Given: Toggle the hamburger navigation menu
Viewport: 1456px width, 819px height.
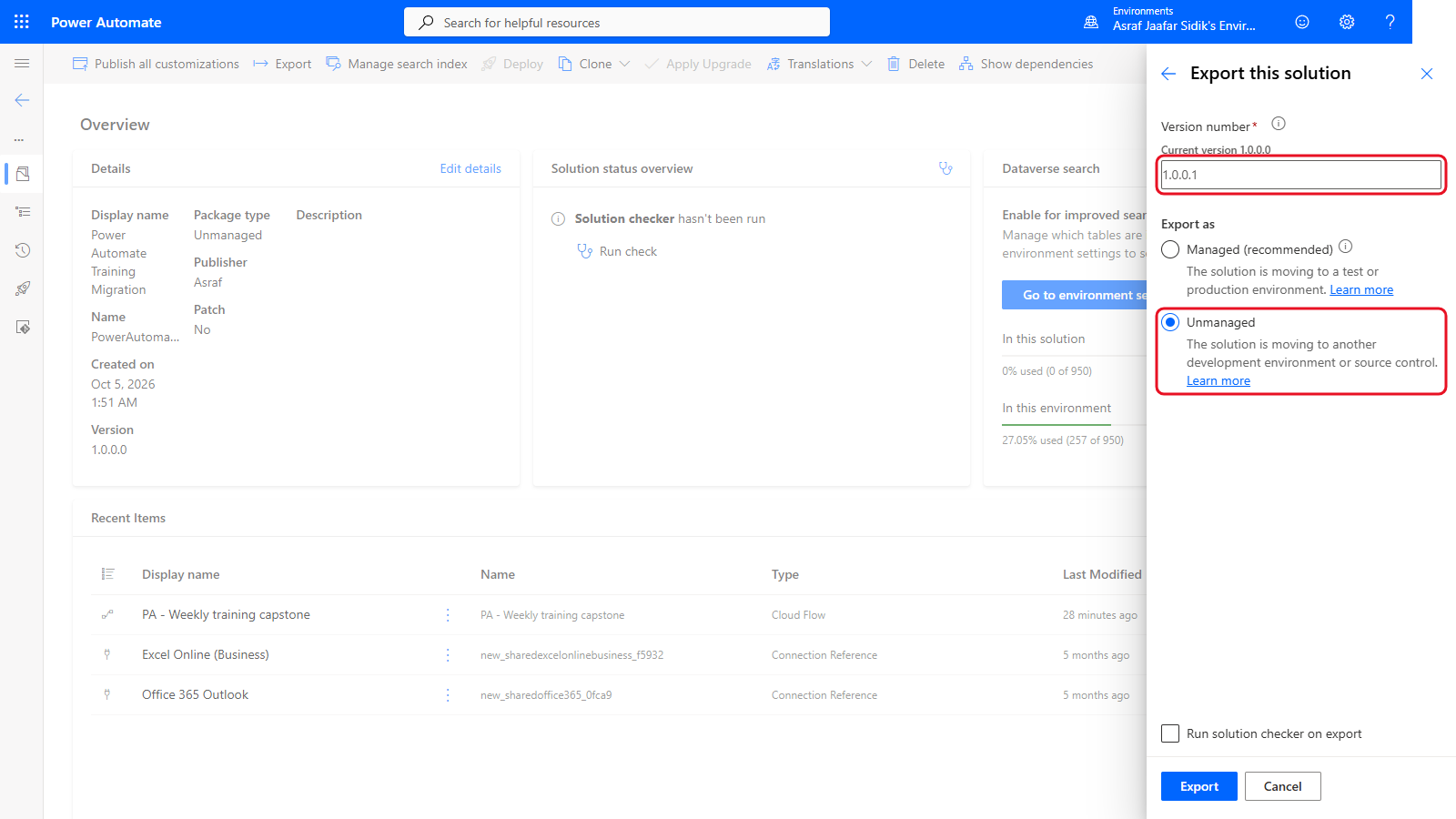Looking at the screenshot, I should pos(22,64).
